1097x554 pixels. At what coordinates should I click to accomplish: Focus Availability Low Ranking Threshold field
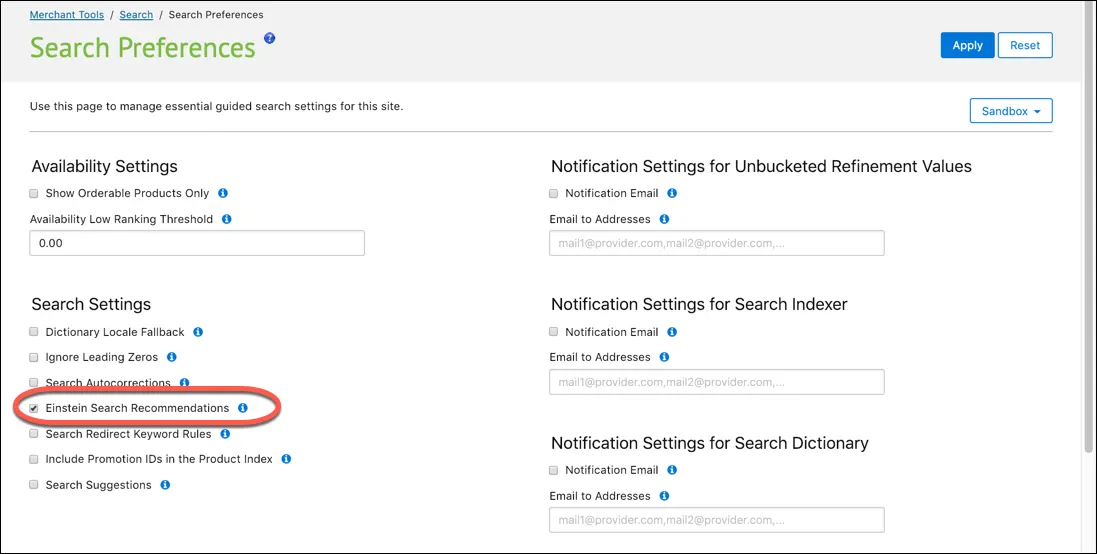[197, 243]
